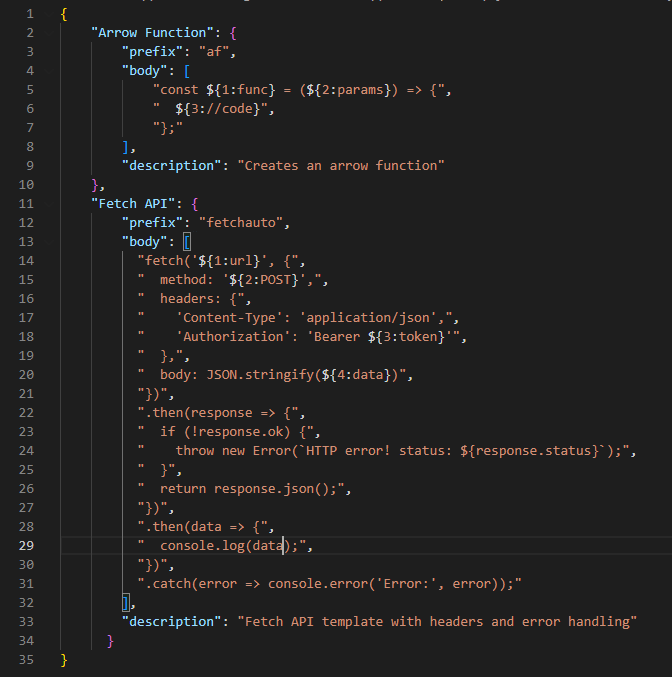Collapse the "Fetch API" block fold chevron

48,204
